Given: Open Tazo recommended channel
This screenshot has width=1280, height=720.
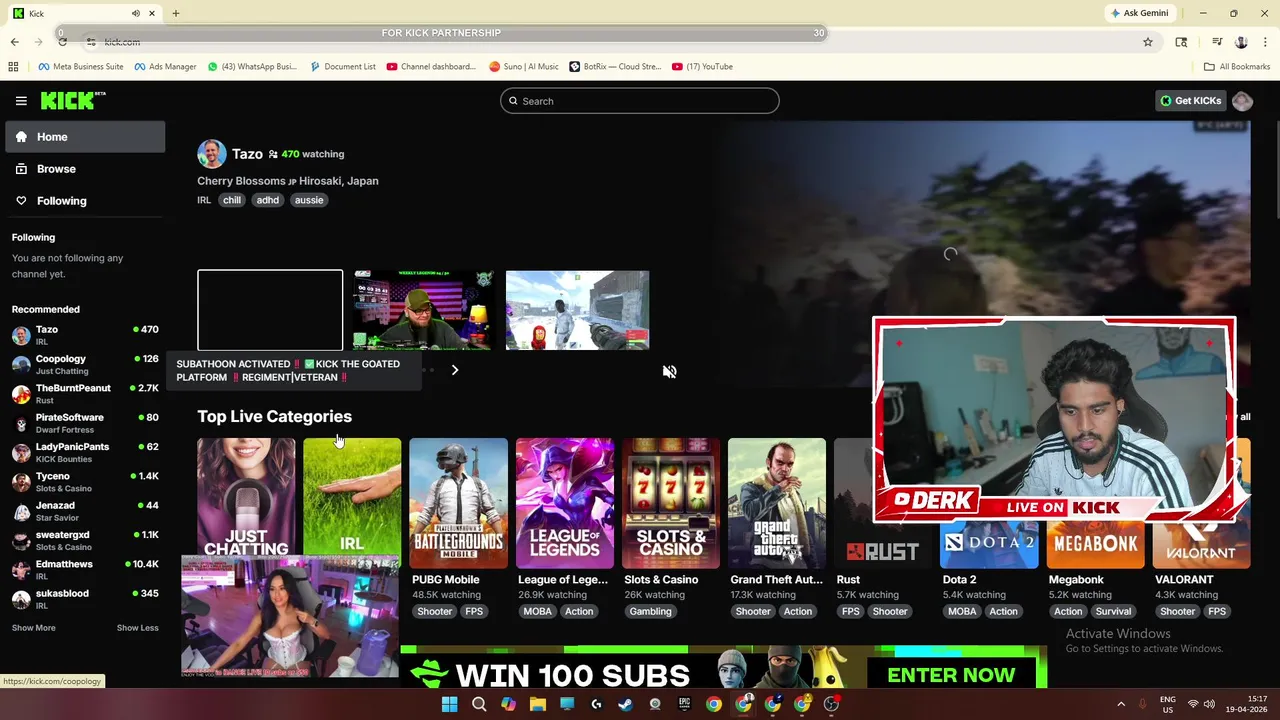Looking at the screenshot, I should tap(85, 335).
